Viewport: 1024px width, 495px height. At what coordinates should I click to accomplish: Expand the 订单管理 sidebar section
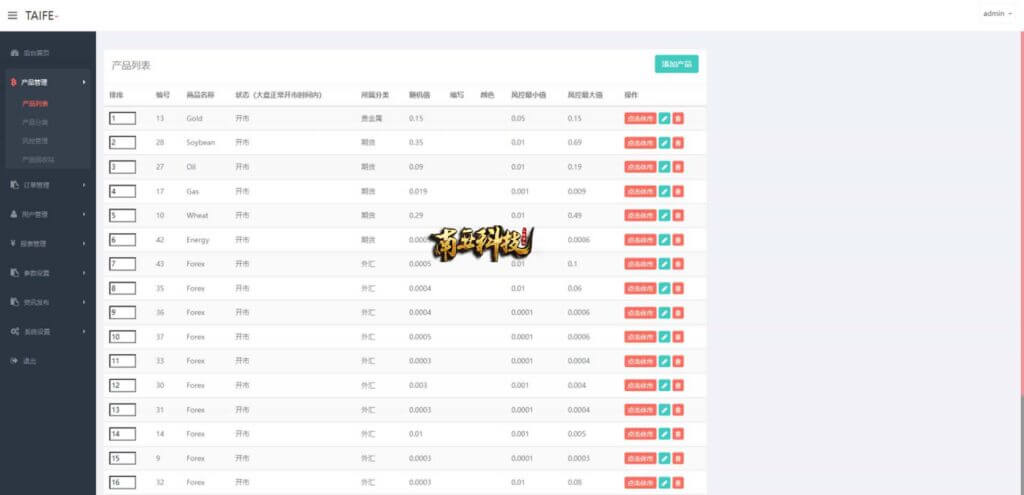click(x=48, y=185)
